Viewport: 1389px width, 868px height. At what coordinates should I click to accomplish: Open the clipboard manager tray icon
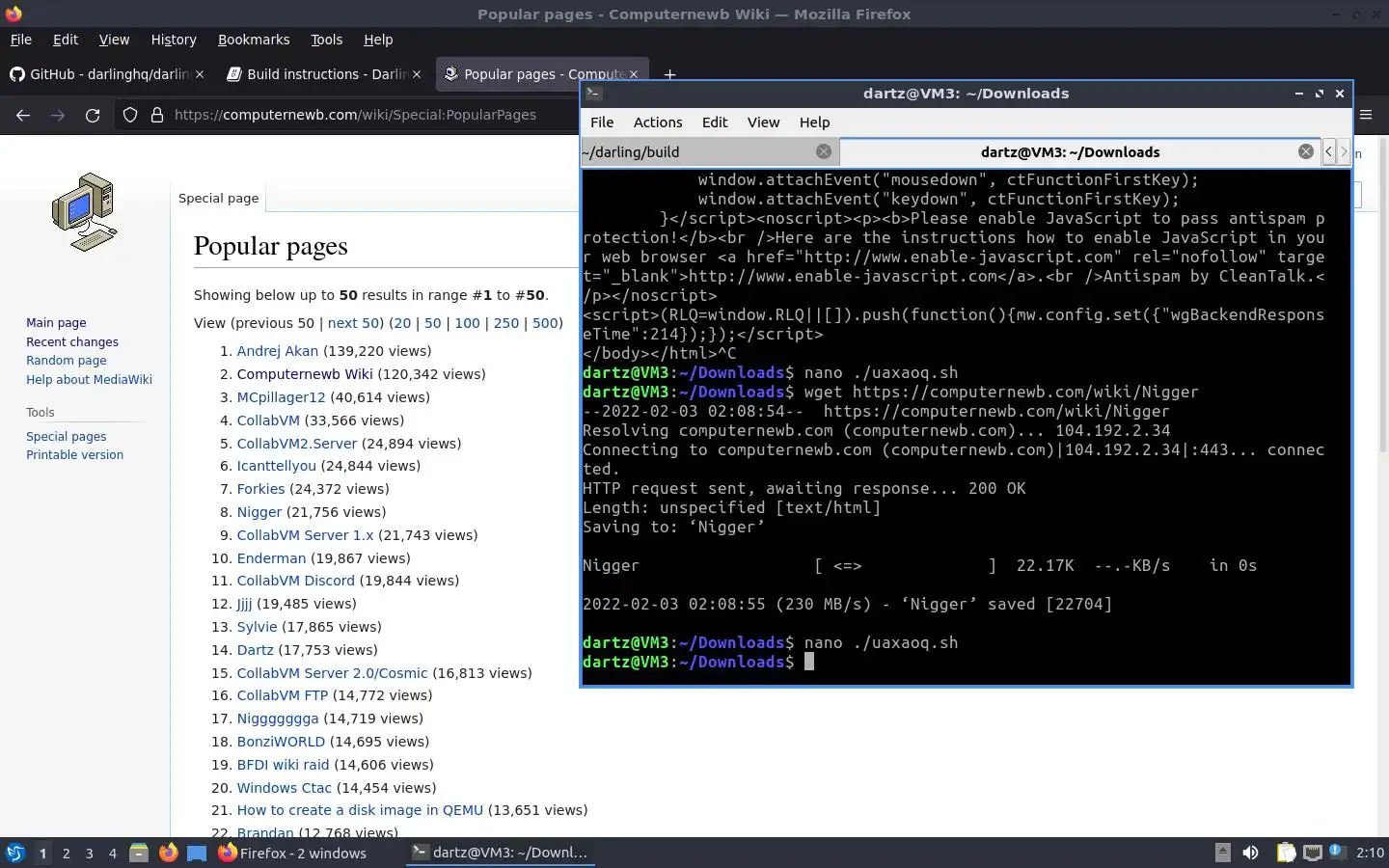click(1286, 853)
